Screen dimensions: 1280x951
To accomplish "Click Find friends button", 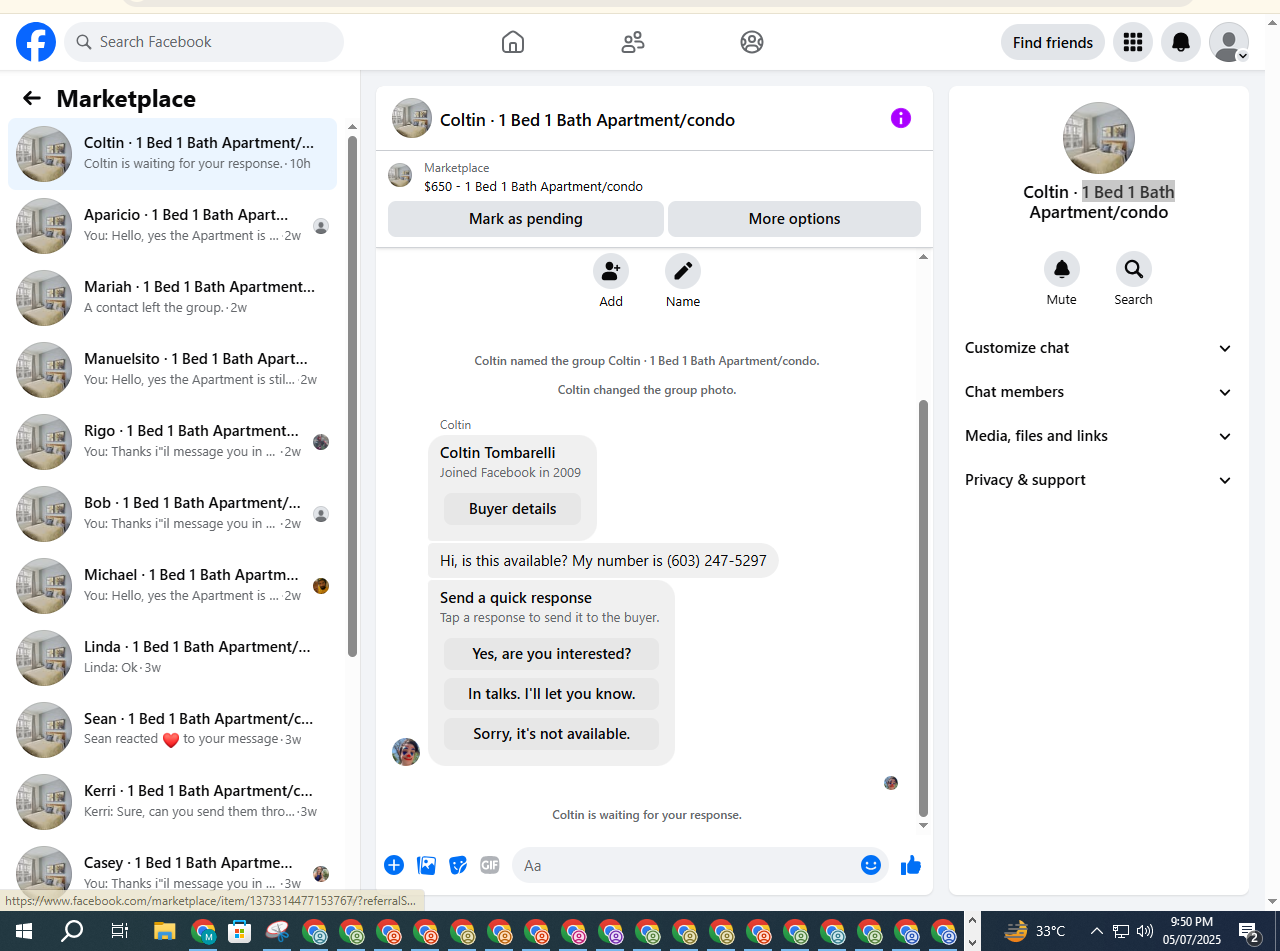I will pos(1053,42).
